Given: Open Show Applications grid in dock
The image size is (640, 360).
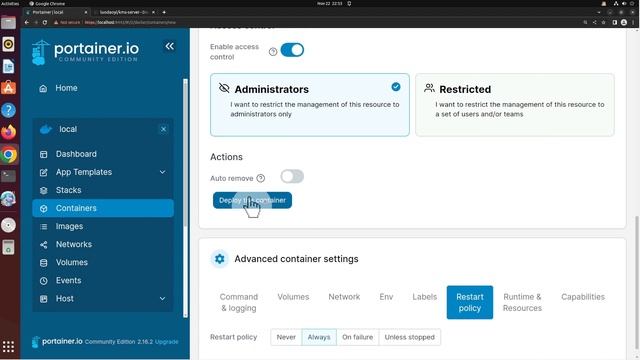Looking at the screenshot, I should (8, 347).
